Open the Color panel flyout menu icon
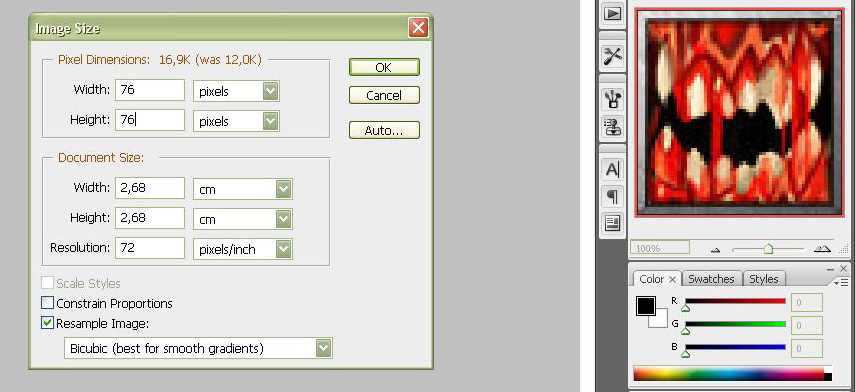Screen dimensions: 855x392 [x=841, y=282]
